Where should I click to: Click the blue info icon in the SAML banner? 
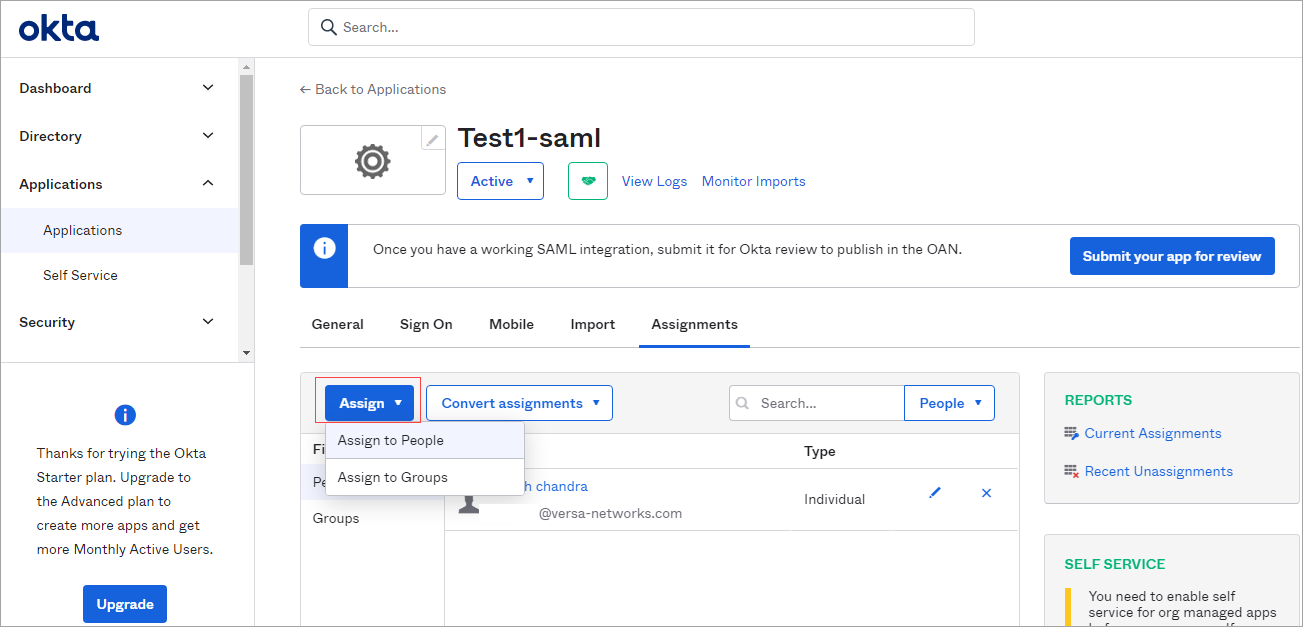coord(323,250)
